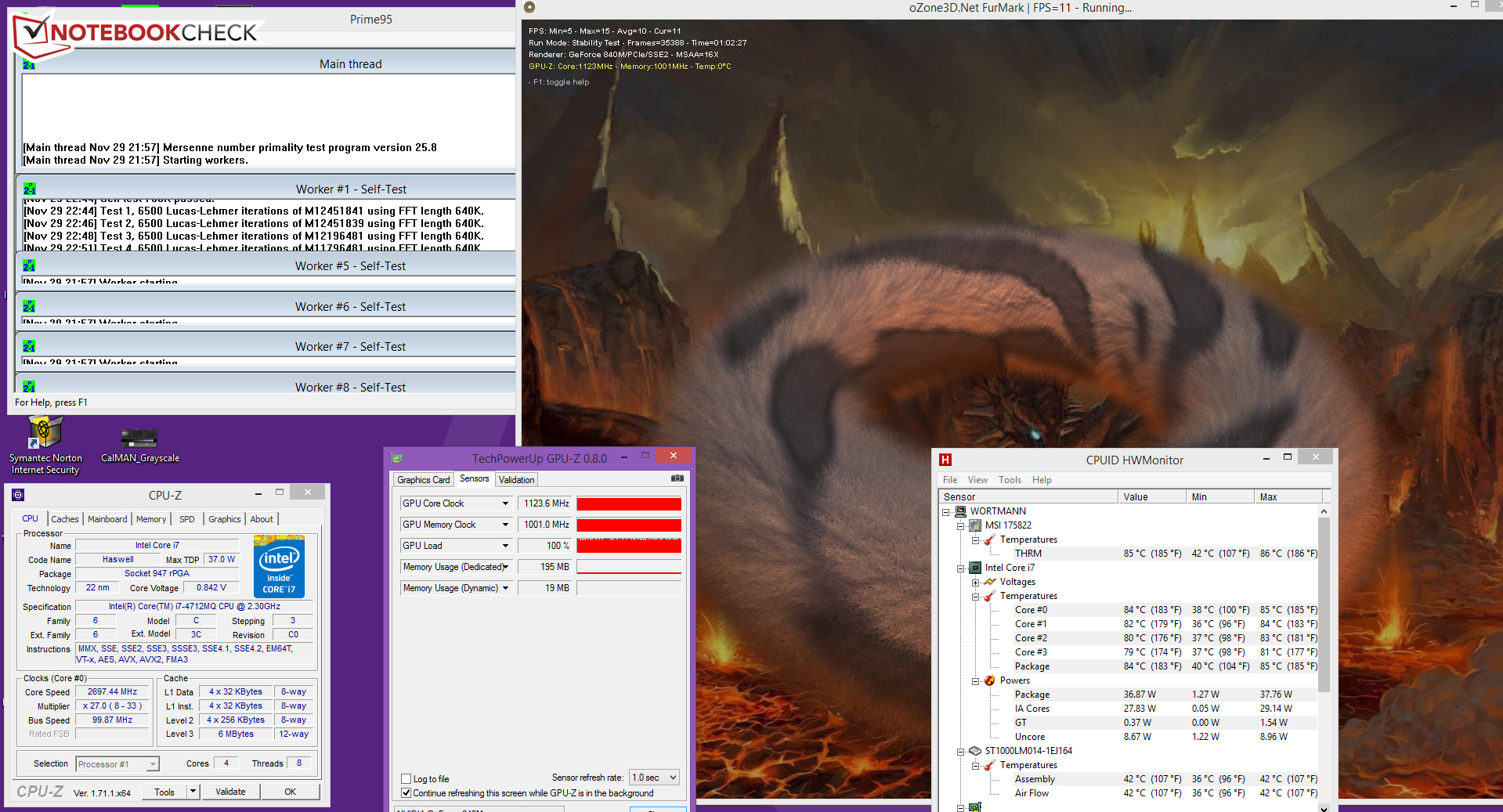Switch to the Memory tab in CPU-Z
This screenshot has width=1503, height=812.
[151, 519]
